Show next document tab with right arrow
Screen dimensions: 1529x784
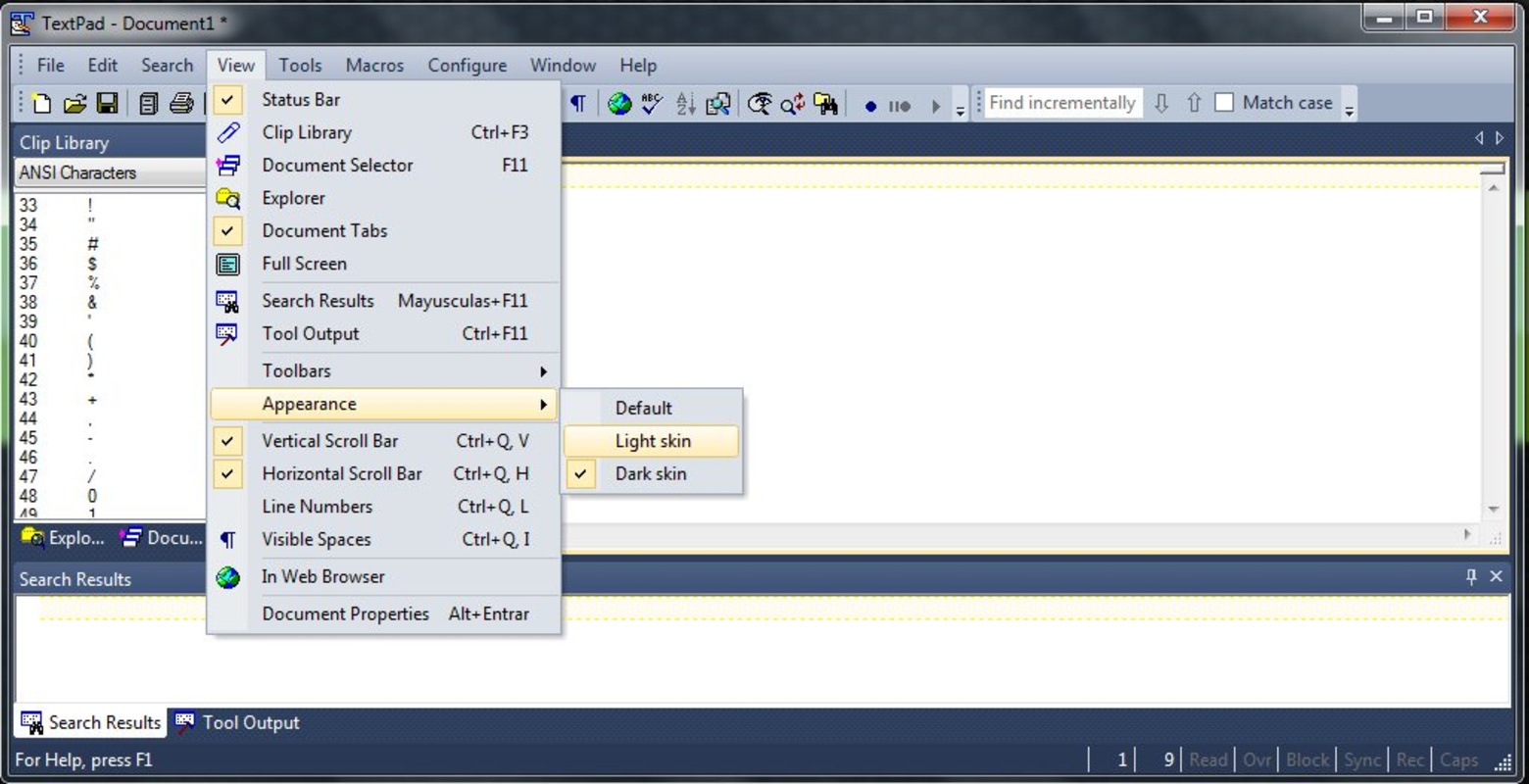[x=1499, y=138]
